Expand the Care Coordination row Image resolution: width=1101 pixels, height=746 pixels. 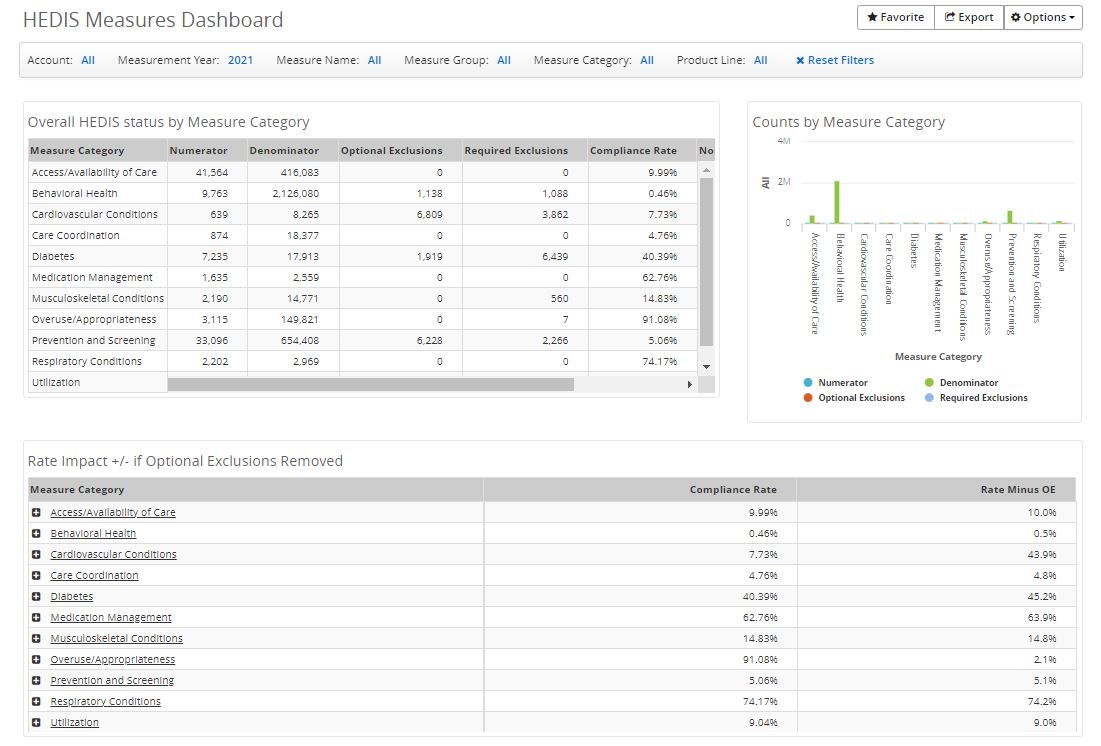pos(37,575)
